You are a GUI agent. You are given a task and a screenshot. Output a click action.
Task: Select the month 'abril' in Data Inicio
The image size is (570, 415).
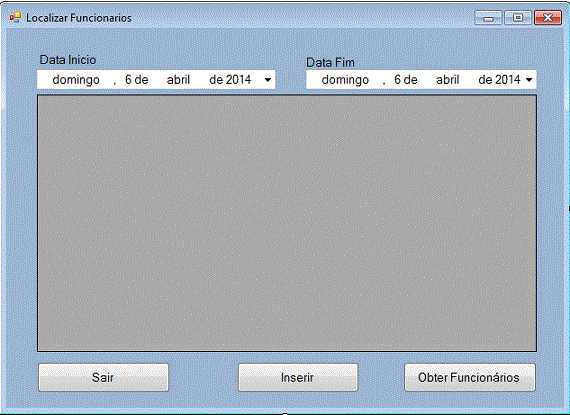[x=178, y=80]
